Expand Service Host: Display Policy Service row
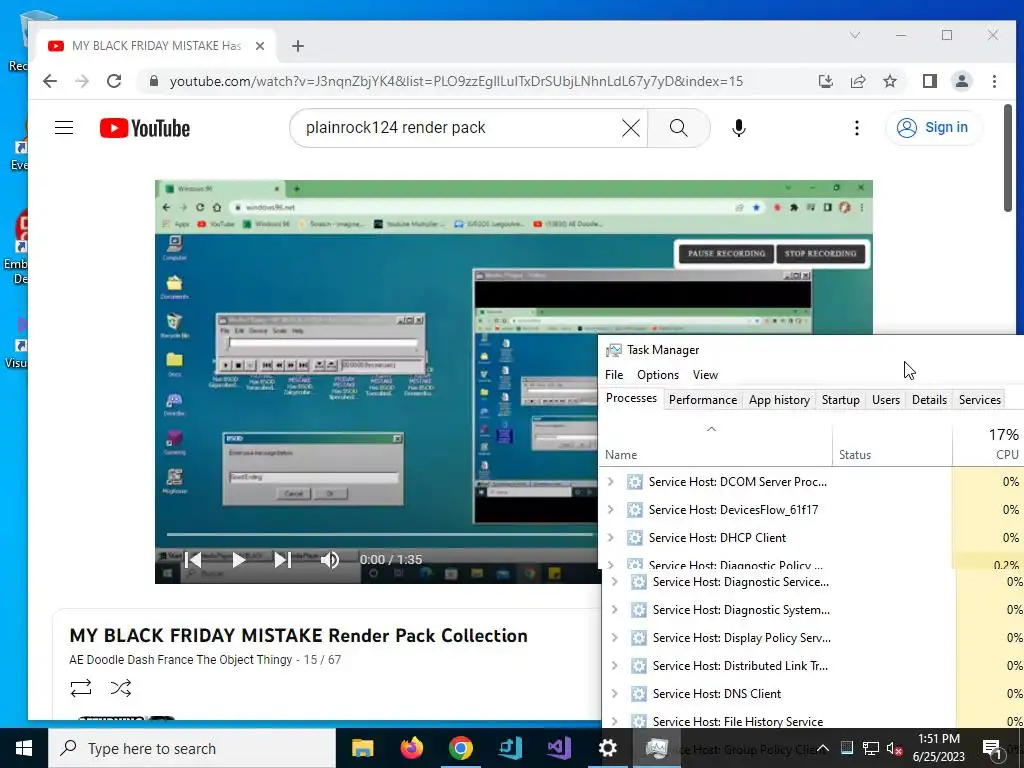This screenshot has width=1024, height=768. 615,638
